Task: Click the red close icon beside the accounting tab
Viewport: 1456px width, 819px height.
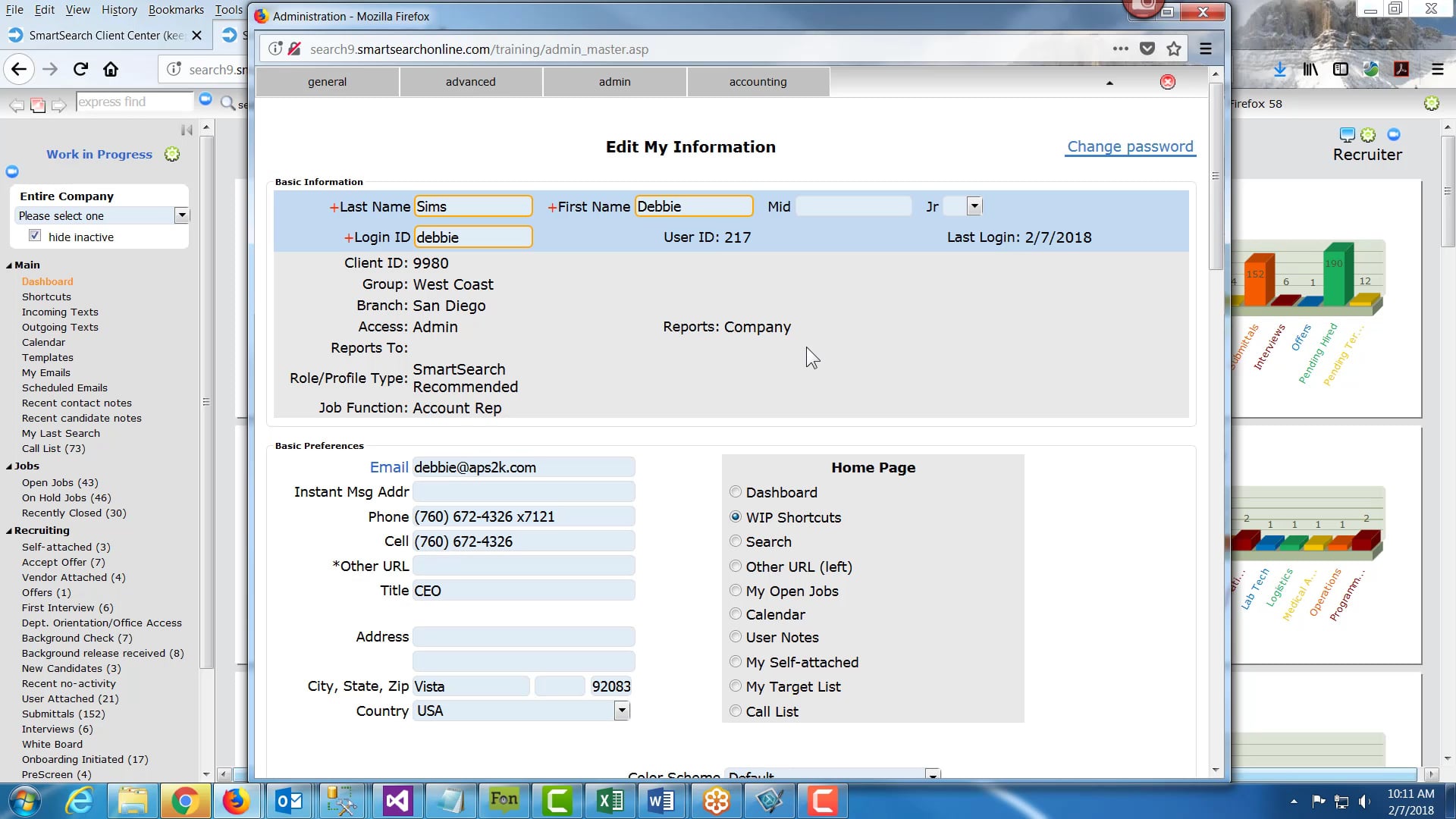Action: [1168, 82]
